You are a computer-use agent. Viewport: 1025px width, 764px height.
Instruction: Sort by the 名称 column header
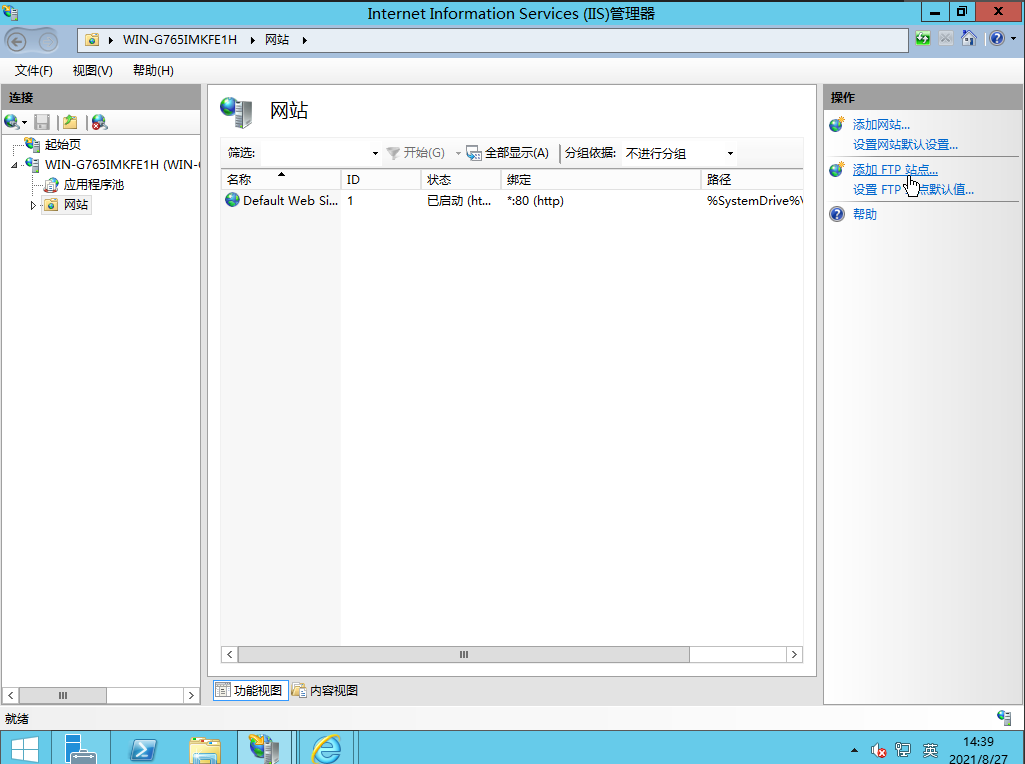point(281,179)
